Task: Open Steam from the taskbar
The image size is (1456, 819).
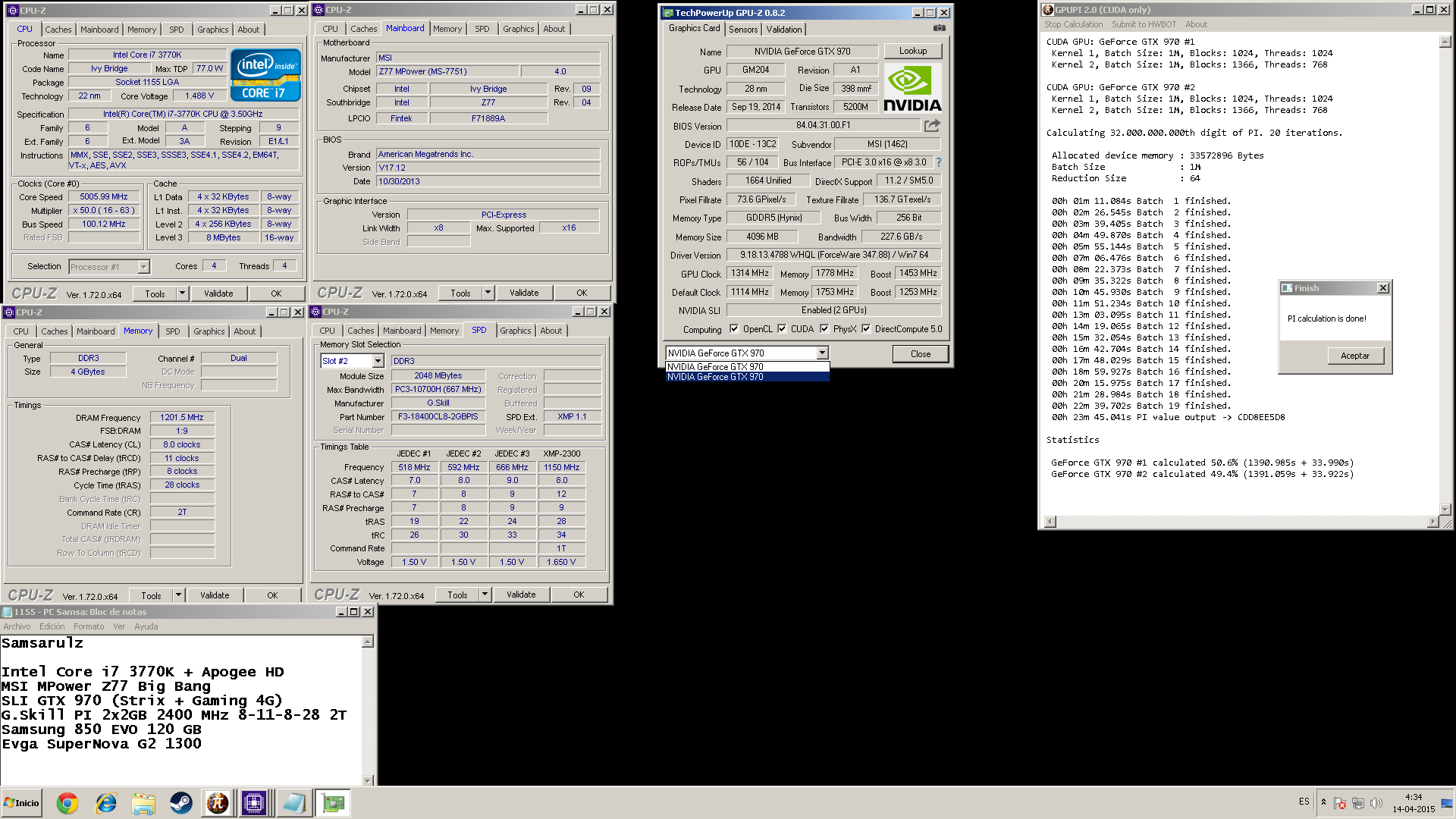Action: point(180,803)
